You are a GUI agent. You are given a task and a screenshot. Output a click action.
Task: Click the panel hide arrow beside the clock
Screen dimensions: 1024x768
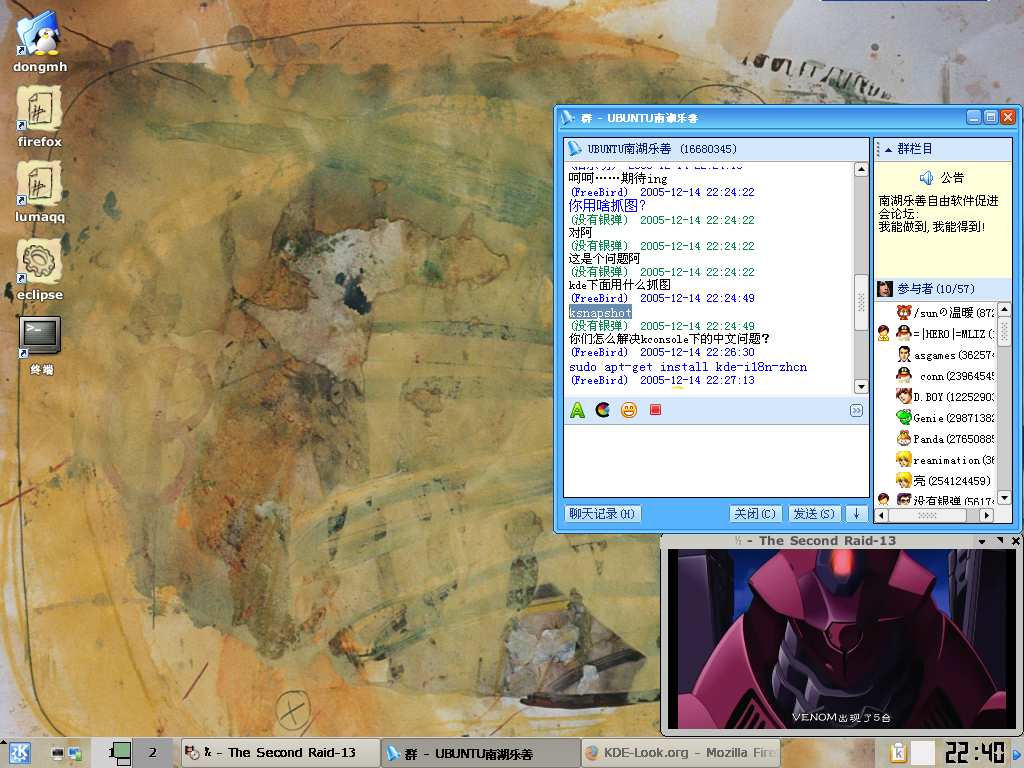click(1017, 754)
